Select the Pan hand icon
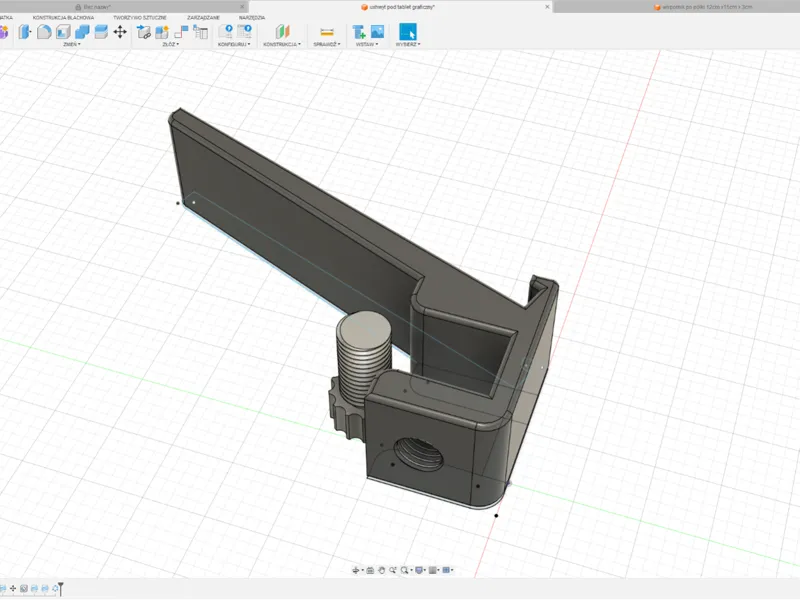 [381, 570]
